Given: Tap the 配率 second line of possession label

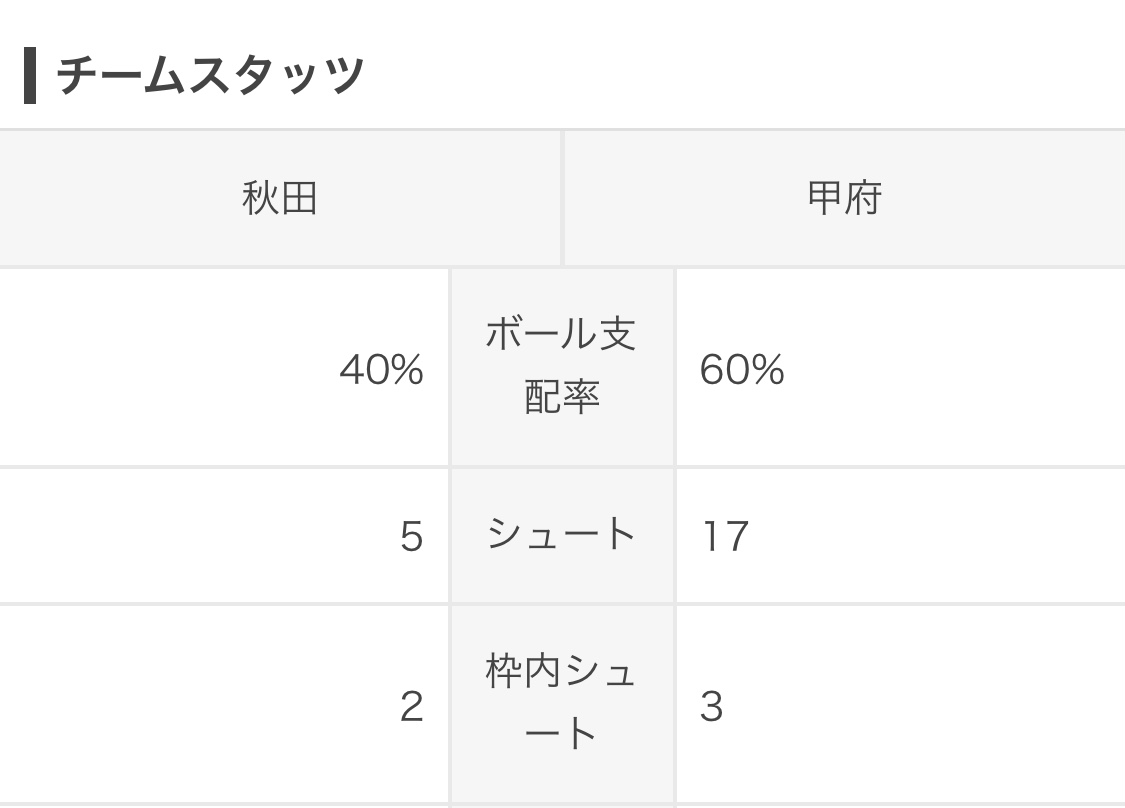Looking at the screenshot, I should click(562, 398).
